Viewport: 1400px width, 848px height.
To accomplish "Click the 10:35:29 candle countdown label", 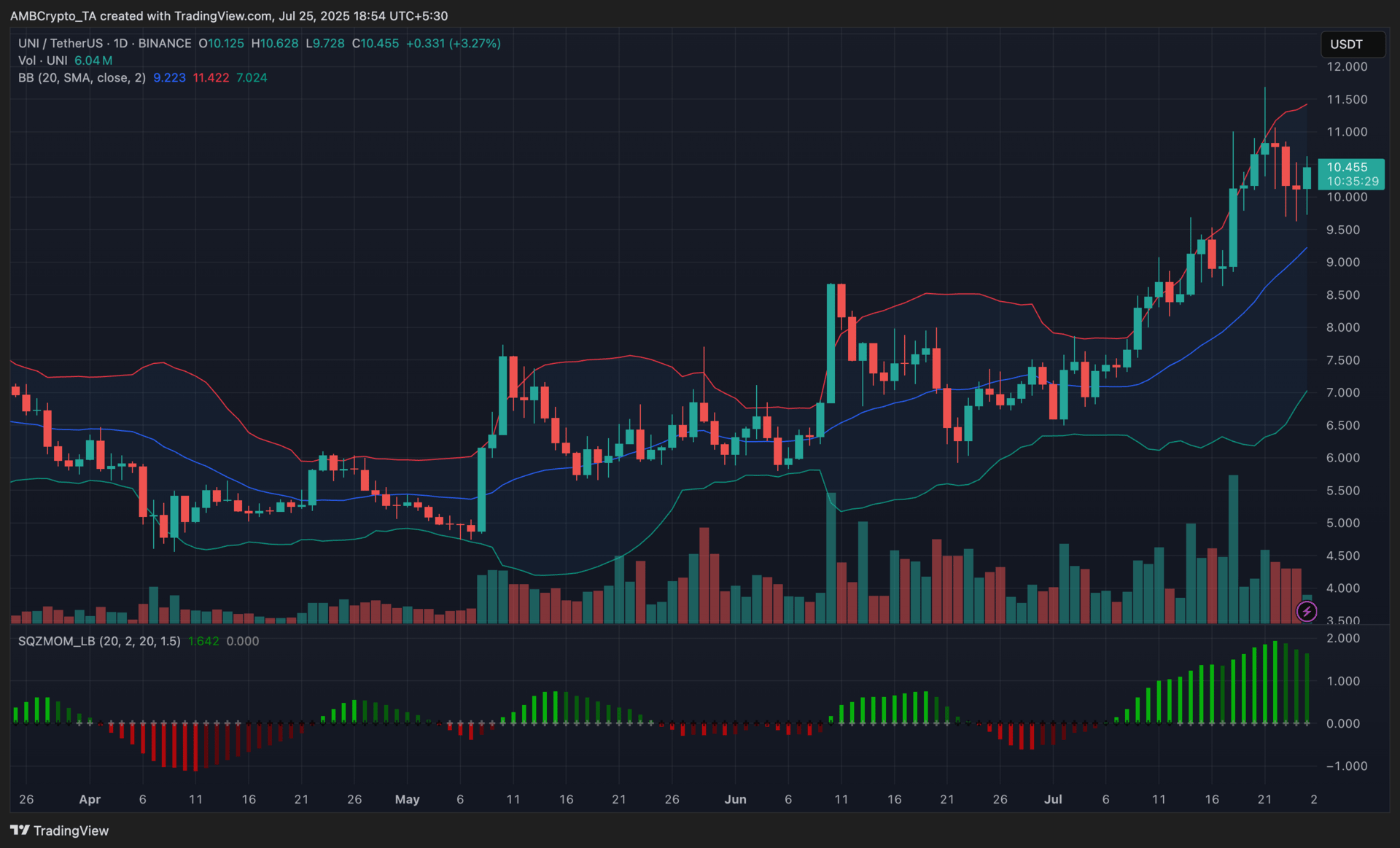I will point(1353,181).
